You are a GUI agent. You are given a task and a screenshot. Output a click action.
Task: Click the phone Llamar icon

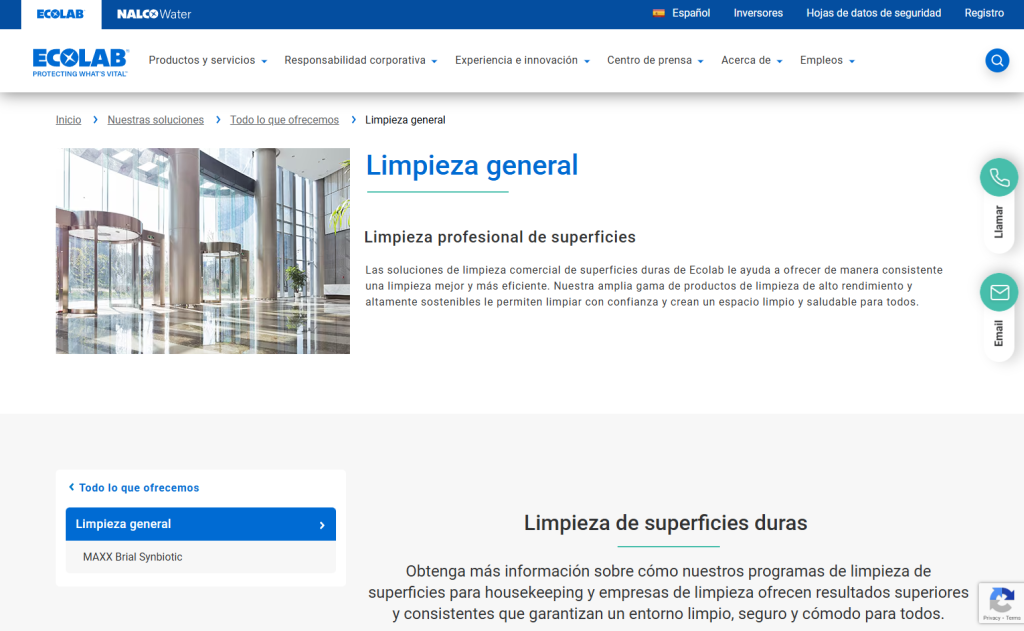tap(999, 178)
